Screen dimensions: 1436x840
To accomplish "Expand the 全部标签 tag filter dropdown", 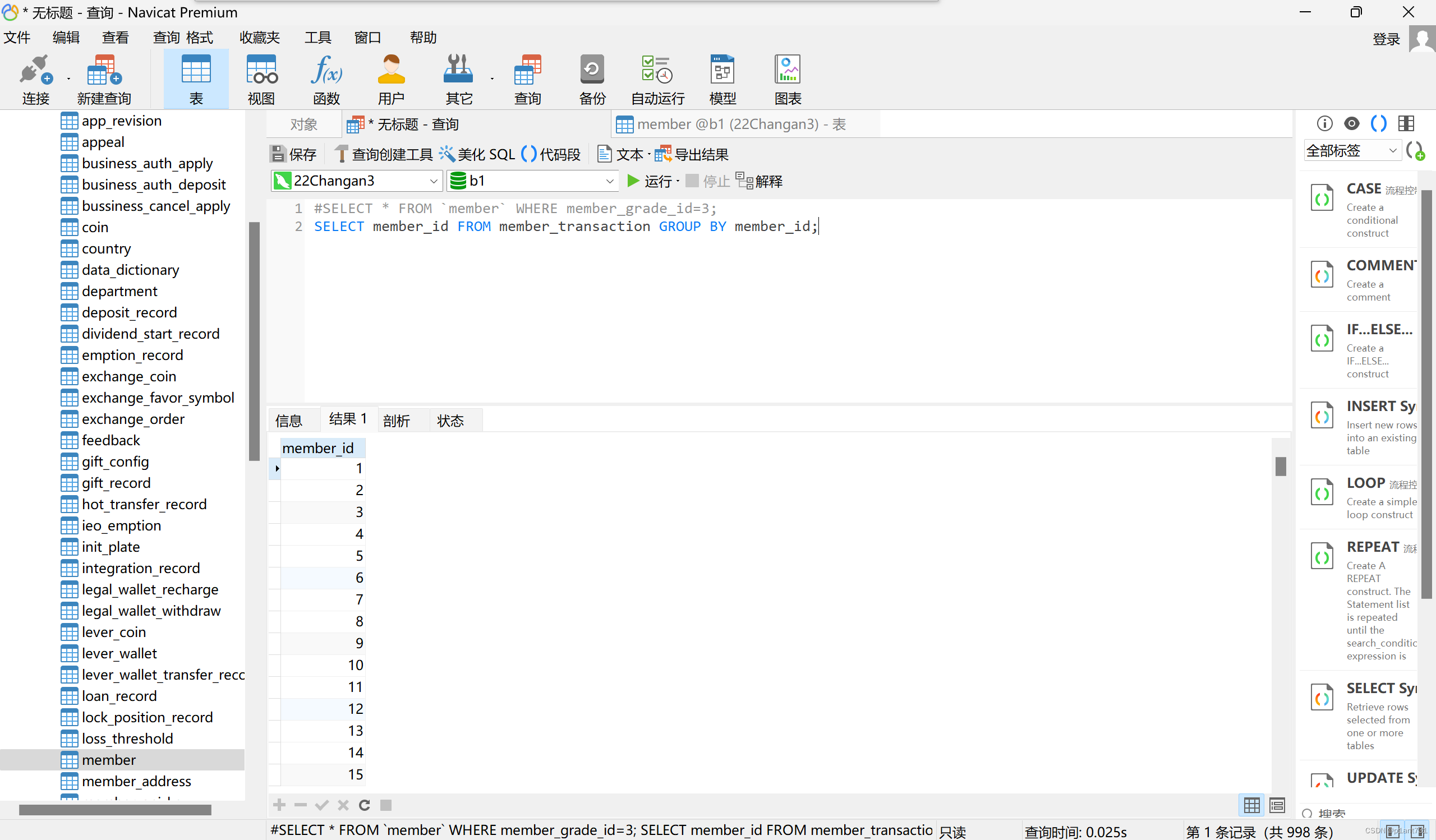I will pos(1392,151).
